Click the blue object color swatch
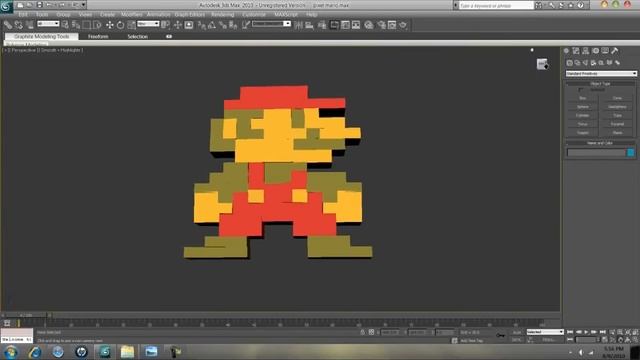 coord(631,152)
